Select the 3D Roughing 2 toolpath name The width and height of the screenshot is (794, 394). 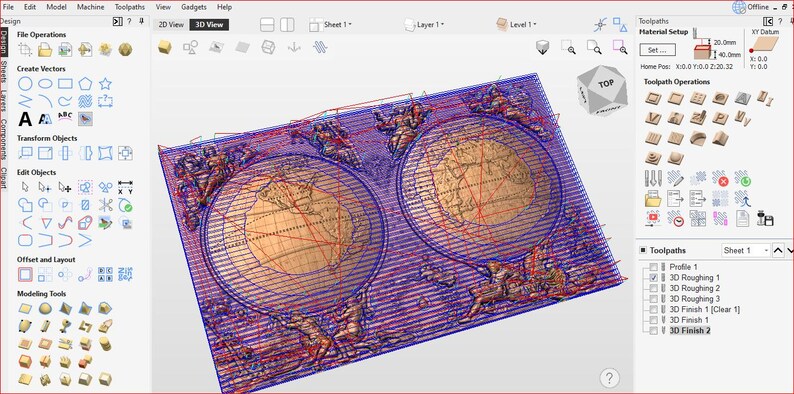coord(695,288)
